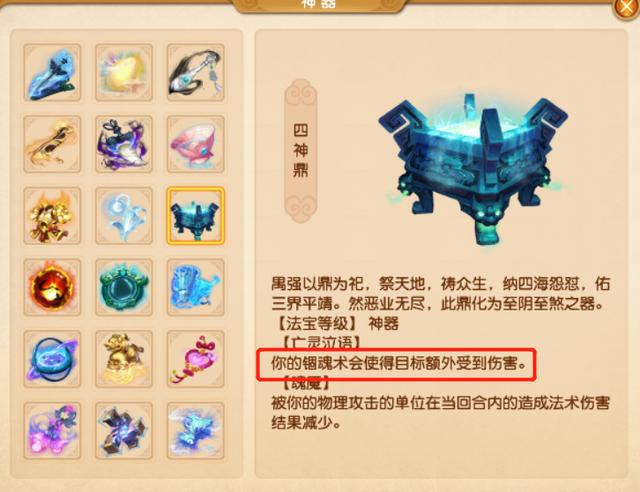This screenshot has width=640, height=492.
Task: Select the blue ice crystal beast artifact
Action: pyautogui.click(x=196, y=287)
